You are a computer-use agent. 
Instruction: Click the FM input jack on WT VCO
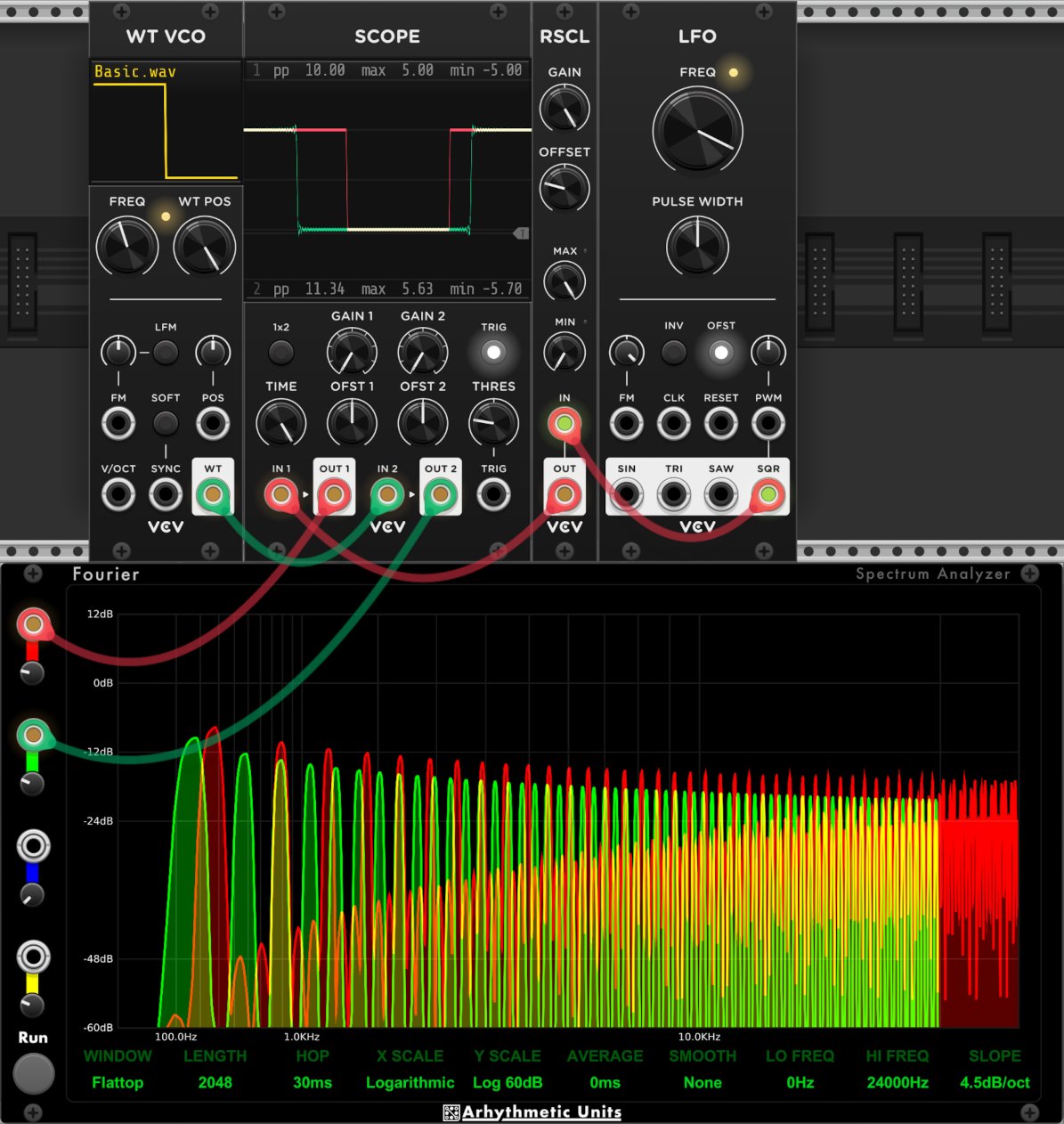pyautogui.click(x=118, y=423)
